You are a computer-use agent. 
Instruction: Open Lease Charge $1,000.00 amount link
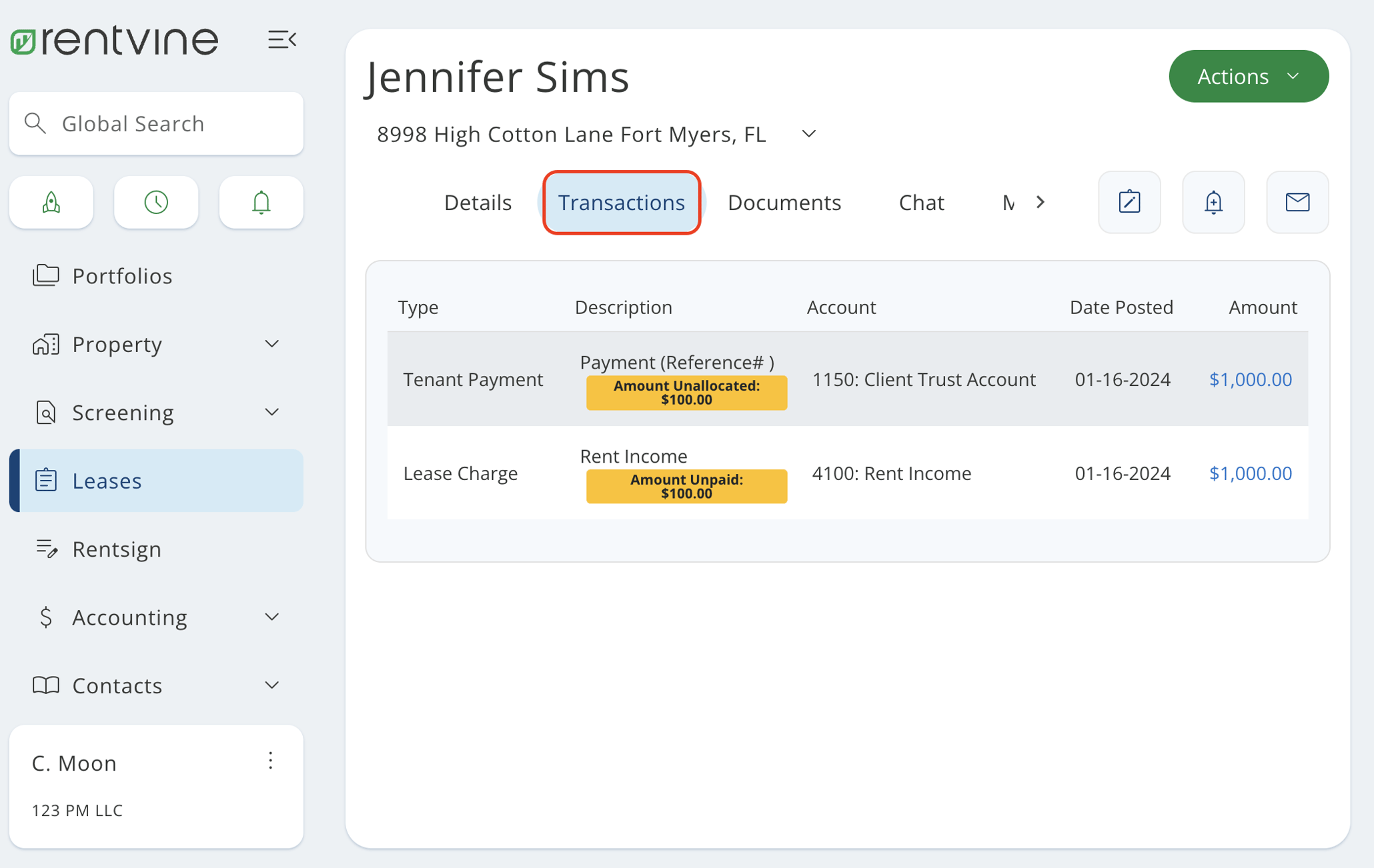(x=1250, y=473)
